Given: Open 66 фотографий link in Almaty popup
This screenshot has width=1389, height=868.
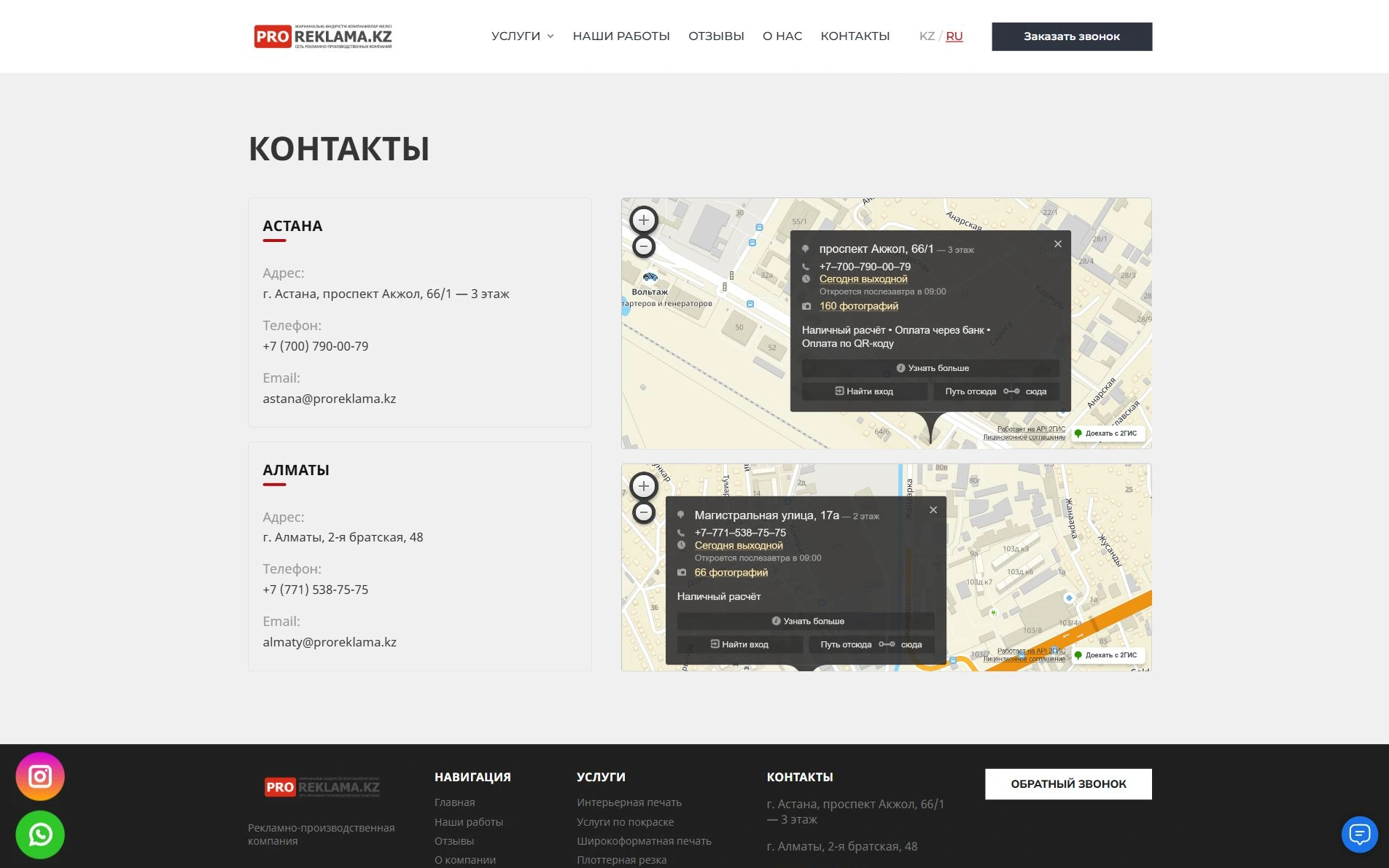Looking at the screenshot, I should click(x=731, y=573).
